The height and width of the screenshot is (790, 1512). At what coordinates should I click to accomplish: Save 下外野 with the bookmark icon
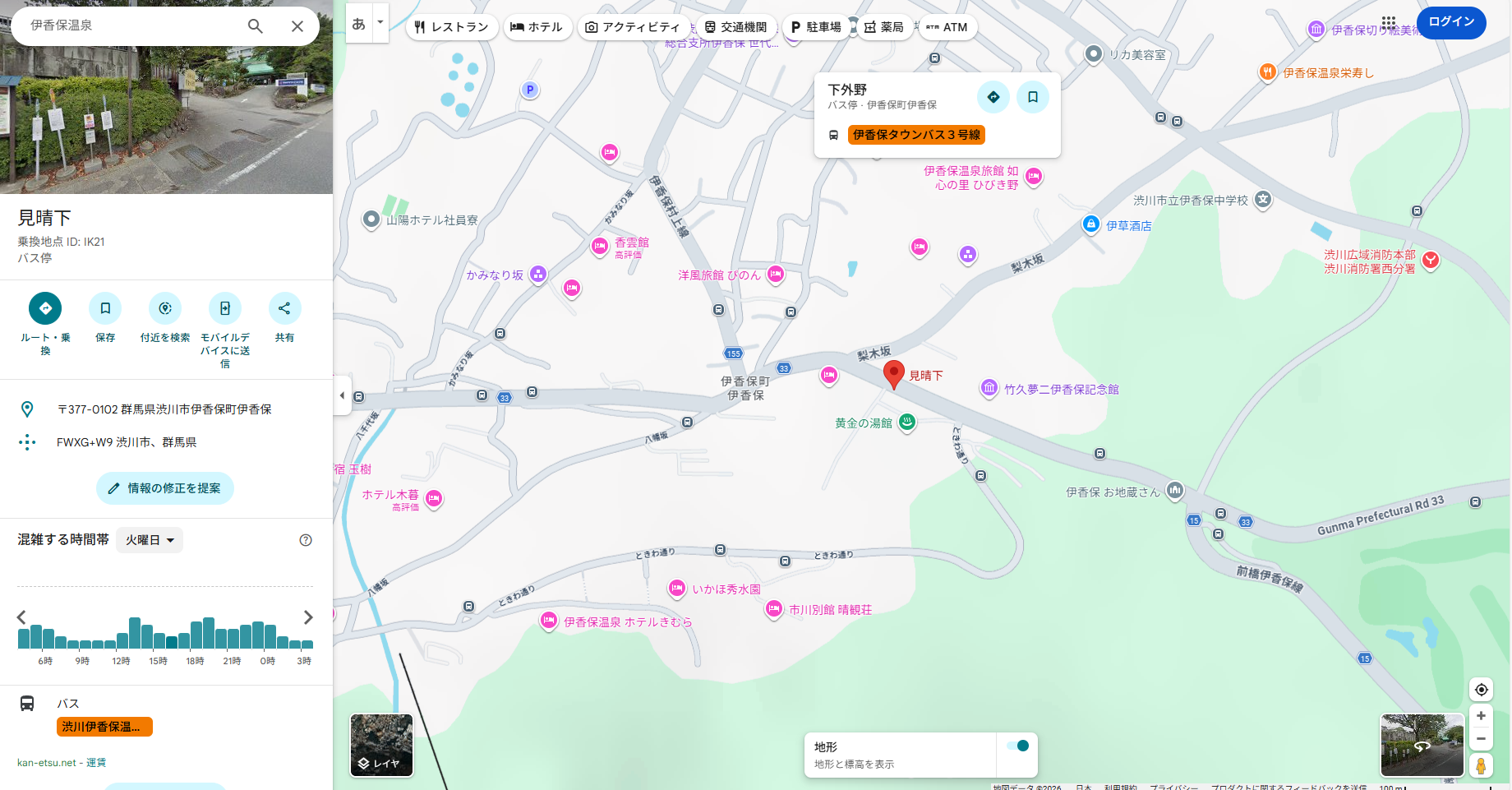pos(1033,96)
